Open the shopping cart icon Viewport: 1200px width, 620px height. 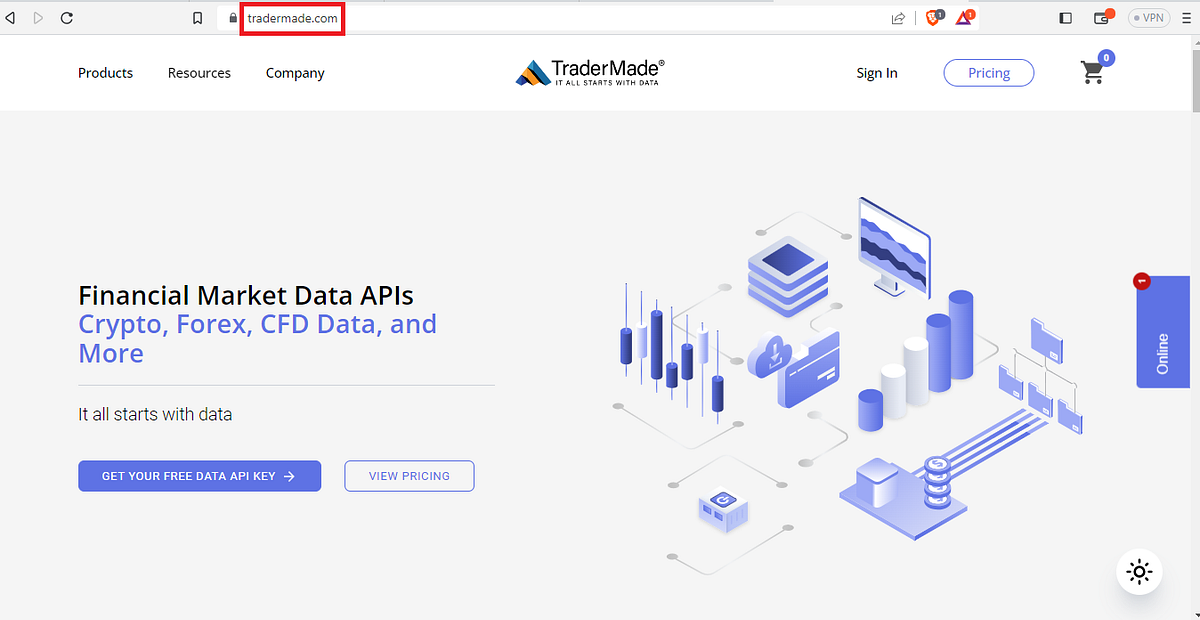[1095, 70]
